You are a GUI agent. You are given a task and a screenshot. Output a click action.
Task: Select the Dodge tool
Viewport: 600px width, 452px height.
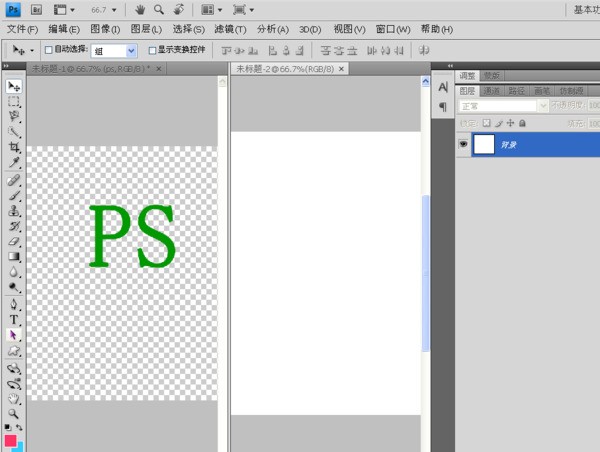(x=14, y=287)
